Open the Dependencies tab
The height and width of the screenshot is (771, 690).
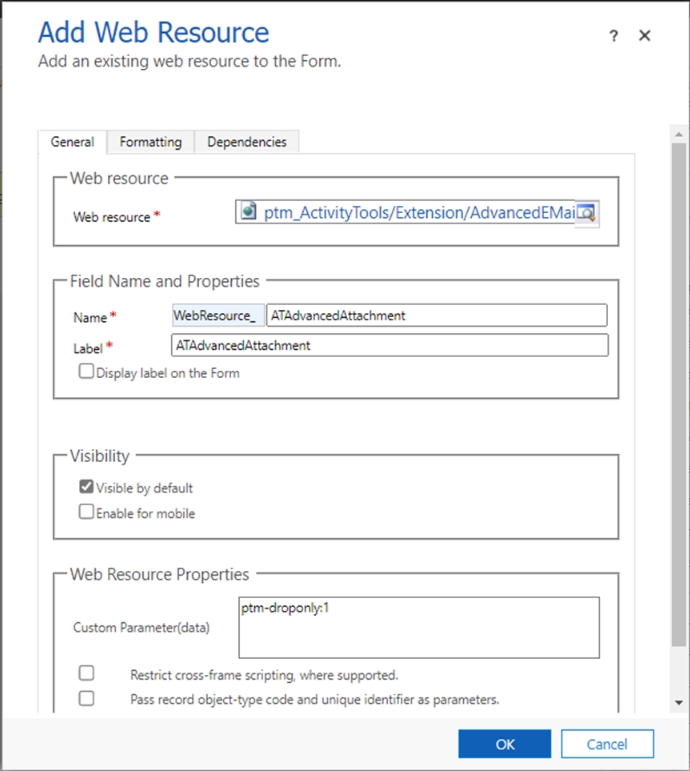tap(247, 142)
